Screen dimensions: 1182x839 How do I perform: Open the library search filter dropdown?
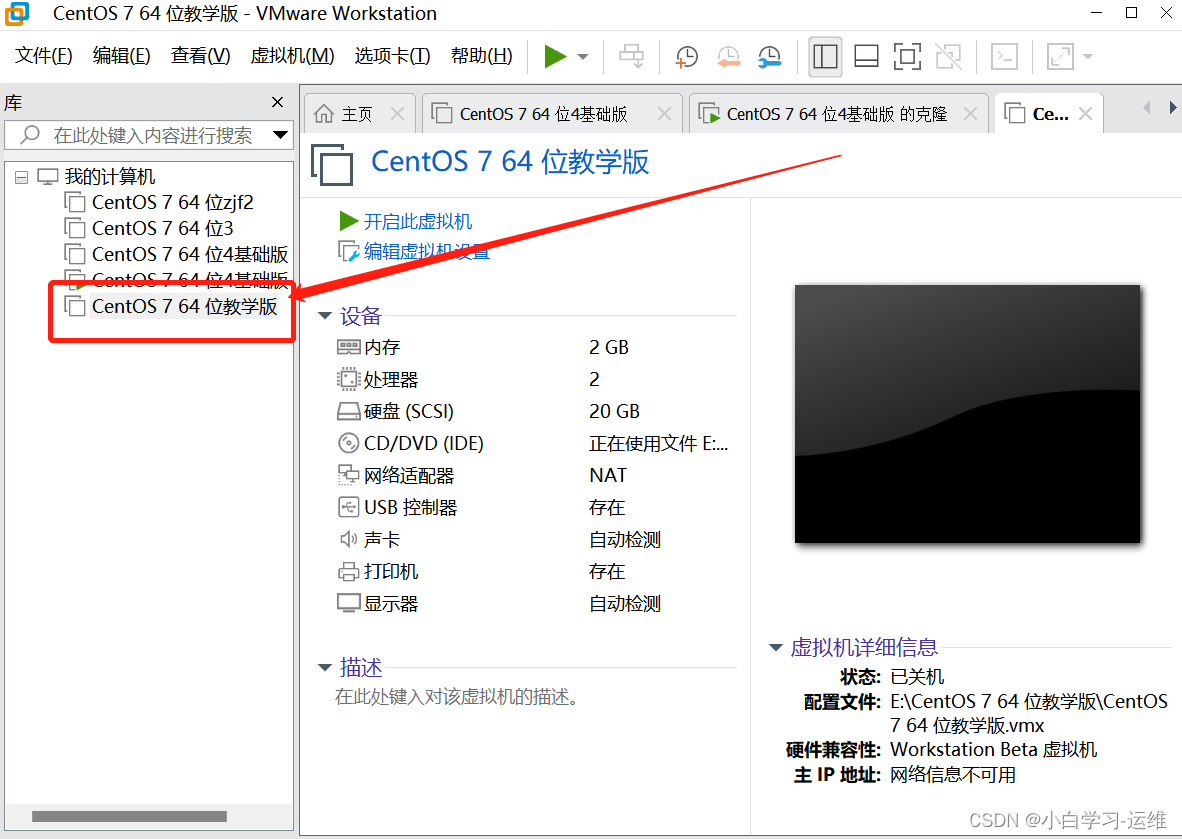pyautogui.click(x=280, y=136)
